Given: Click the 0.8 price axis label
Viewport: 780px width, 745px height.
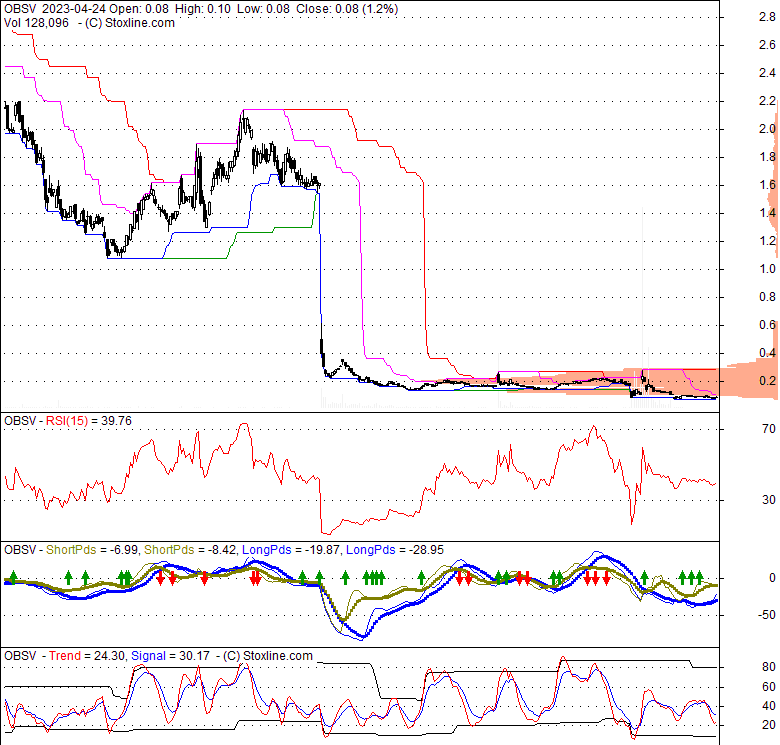Looking at the screenshot, I should 767,296.
